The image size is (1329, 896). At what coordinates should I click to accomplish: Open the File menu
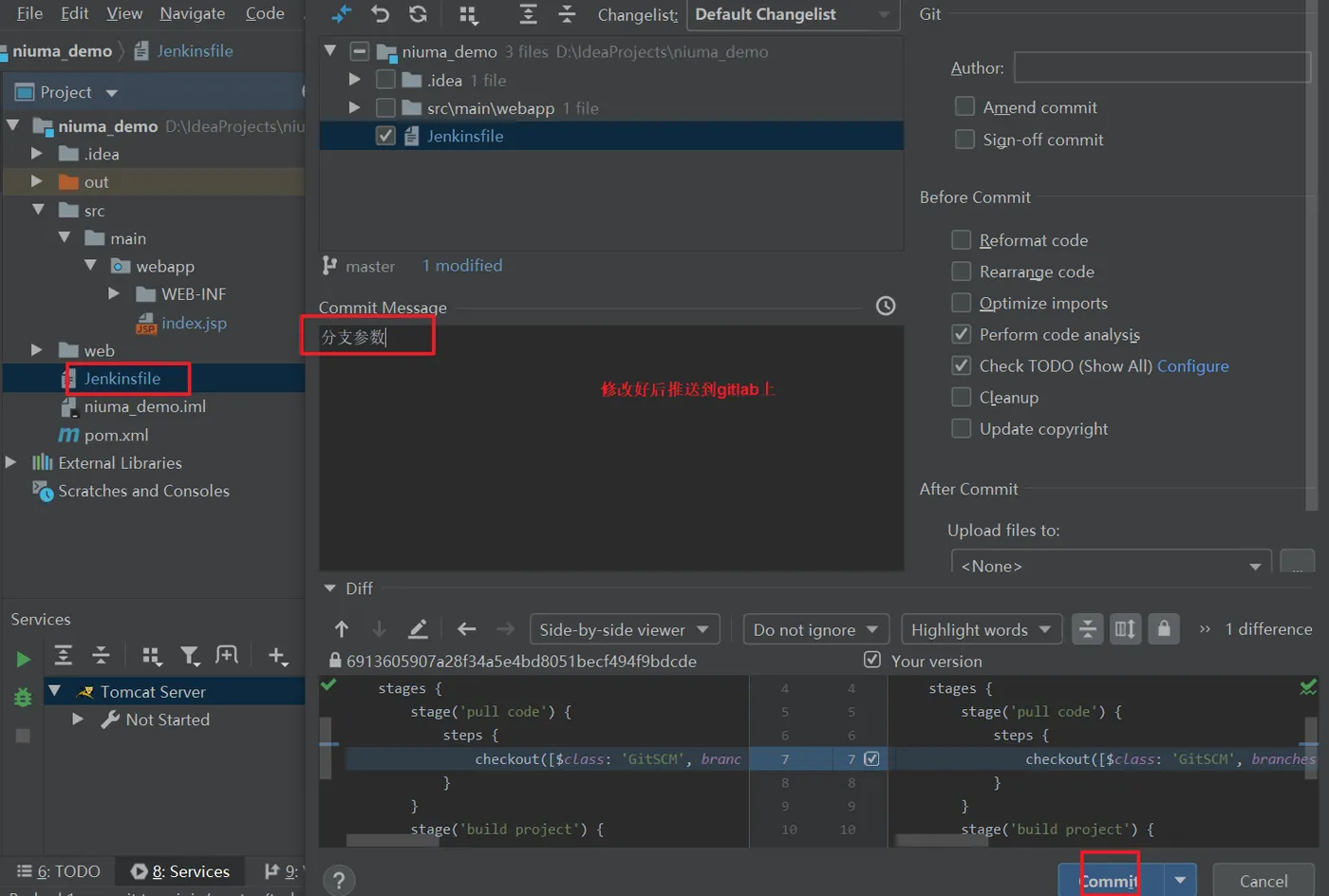coord(29,13)
